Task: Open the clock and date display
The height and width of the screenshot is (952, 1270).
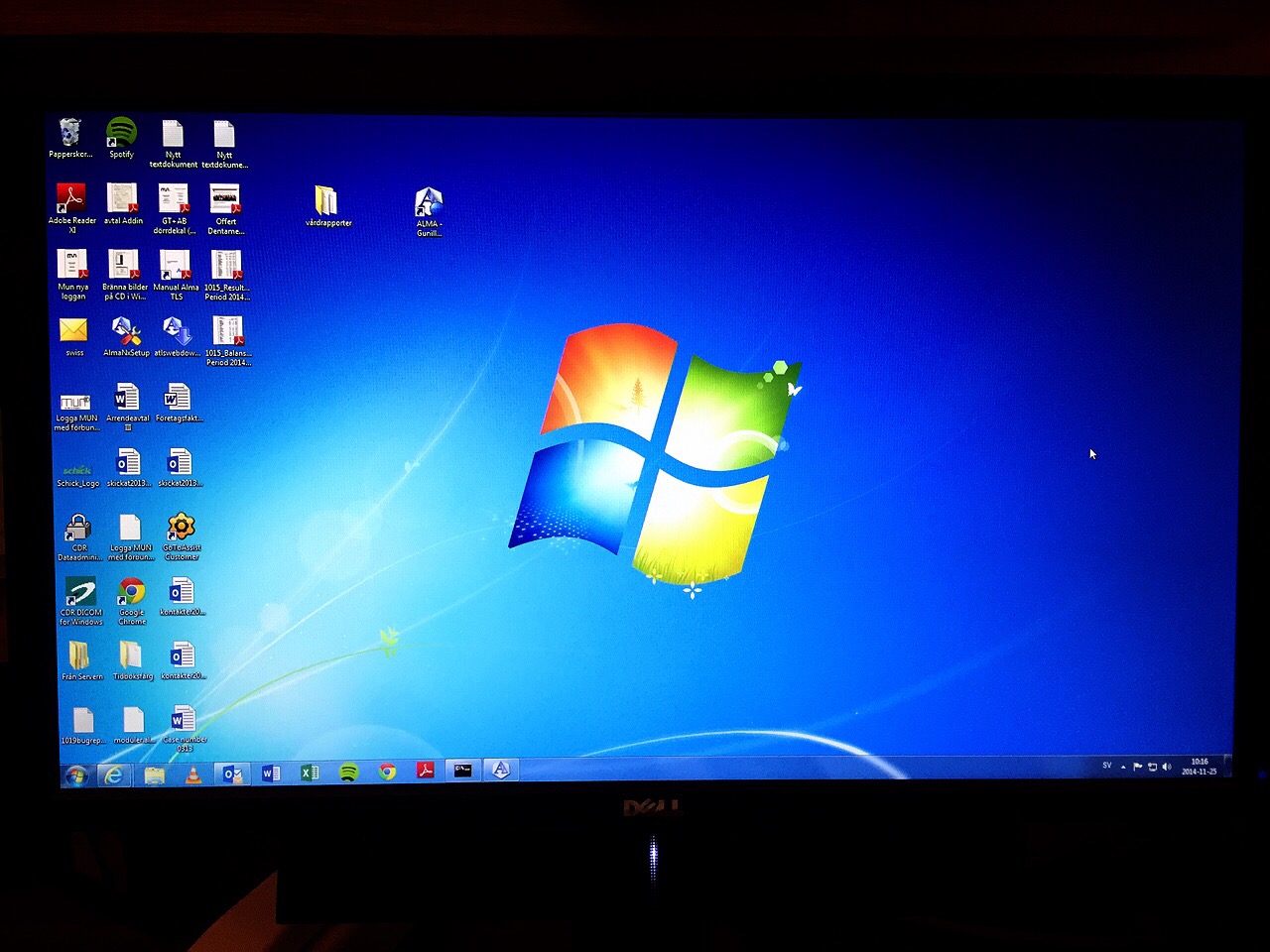Action: click(x=1199, y=767)
